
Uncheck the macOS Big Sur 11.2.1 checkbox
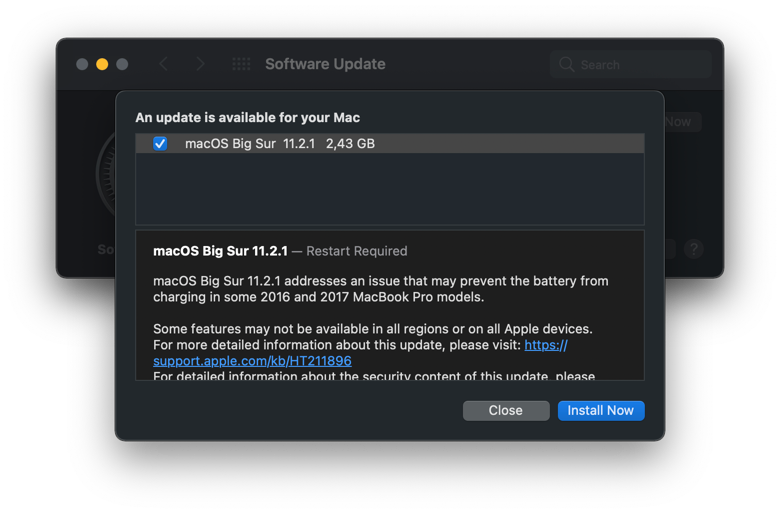click(x=160, y=144)
